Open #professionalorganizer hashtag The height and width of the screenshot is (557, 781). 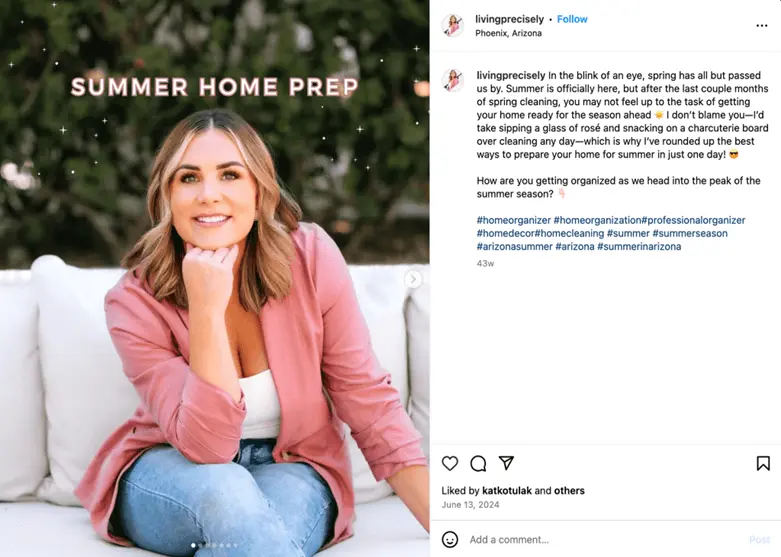tap(693, 220)
